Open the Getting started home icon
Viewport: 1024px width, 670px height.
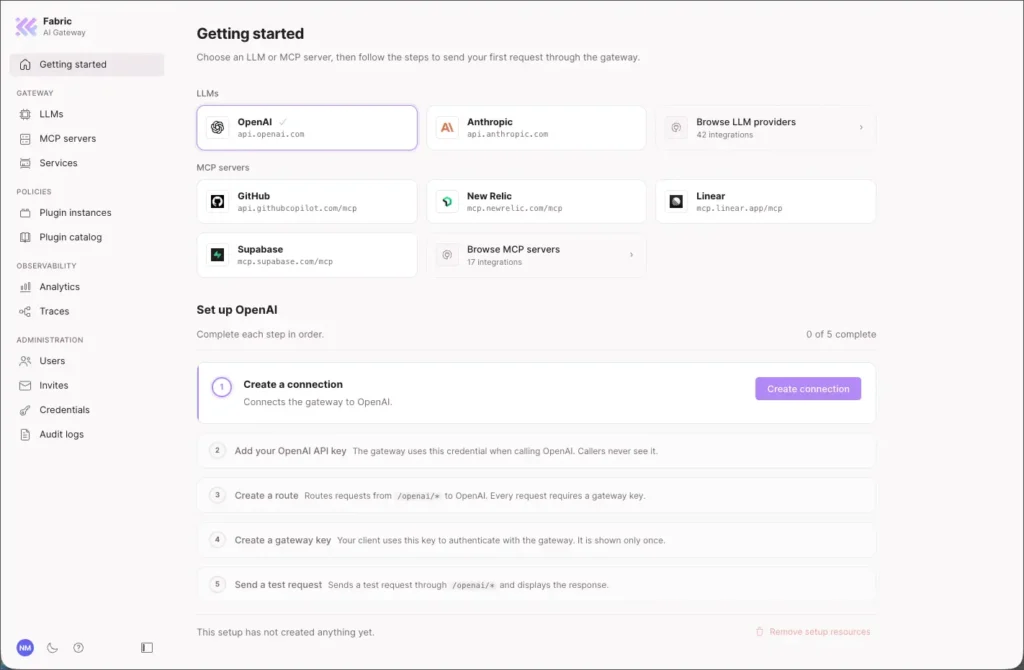point(25,65)
